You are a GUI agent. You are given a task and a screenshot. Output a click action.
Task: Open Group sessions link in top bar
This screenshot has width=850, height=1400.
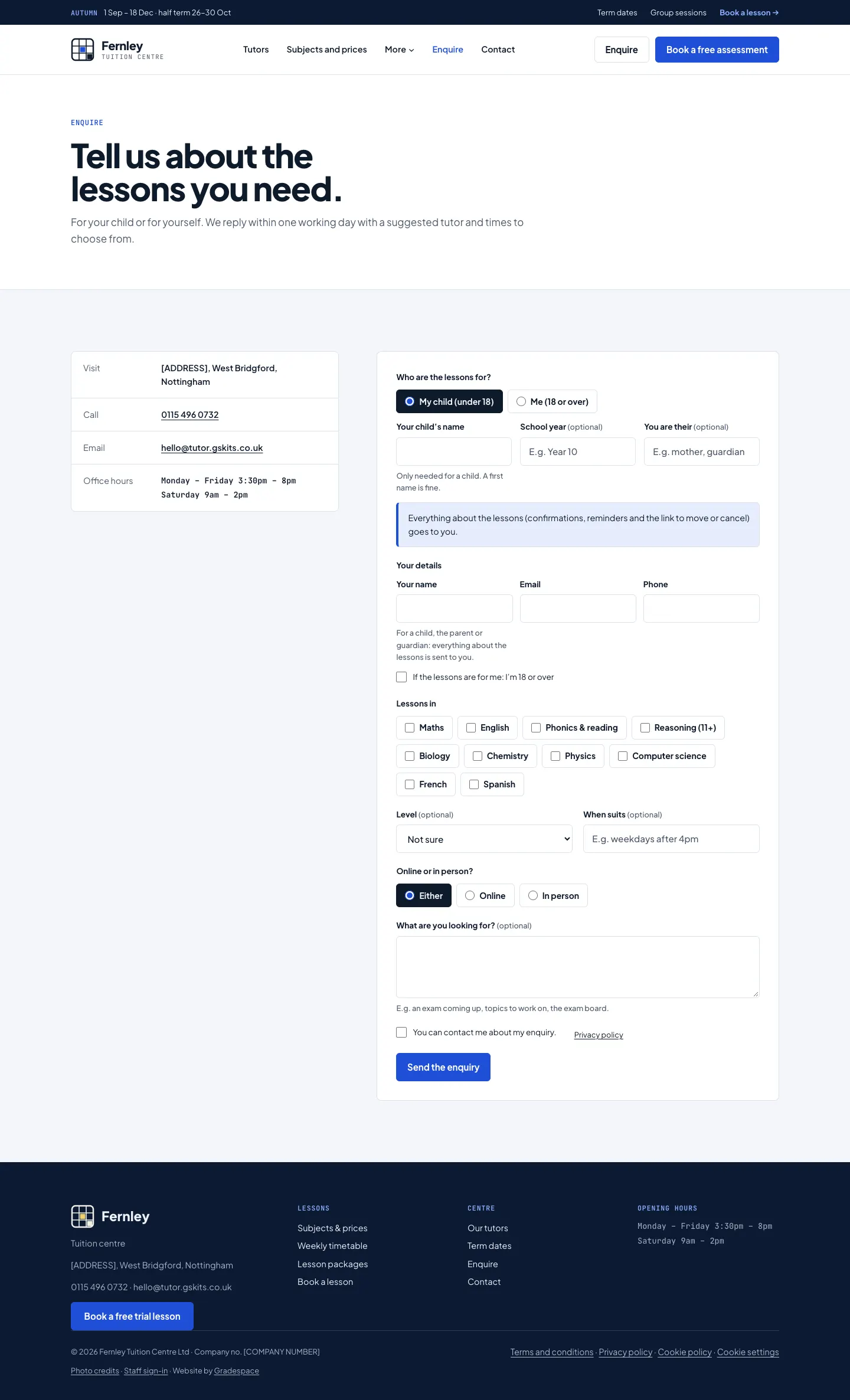tap(678, 12)
